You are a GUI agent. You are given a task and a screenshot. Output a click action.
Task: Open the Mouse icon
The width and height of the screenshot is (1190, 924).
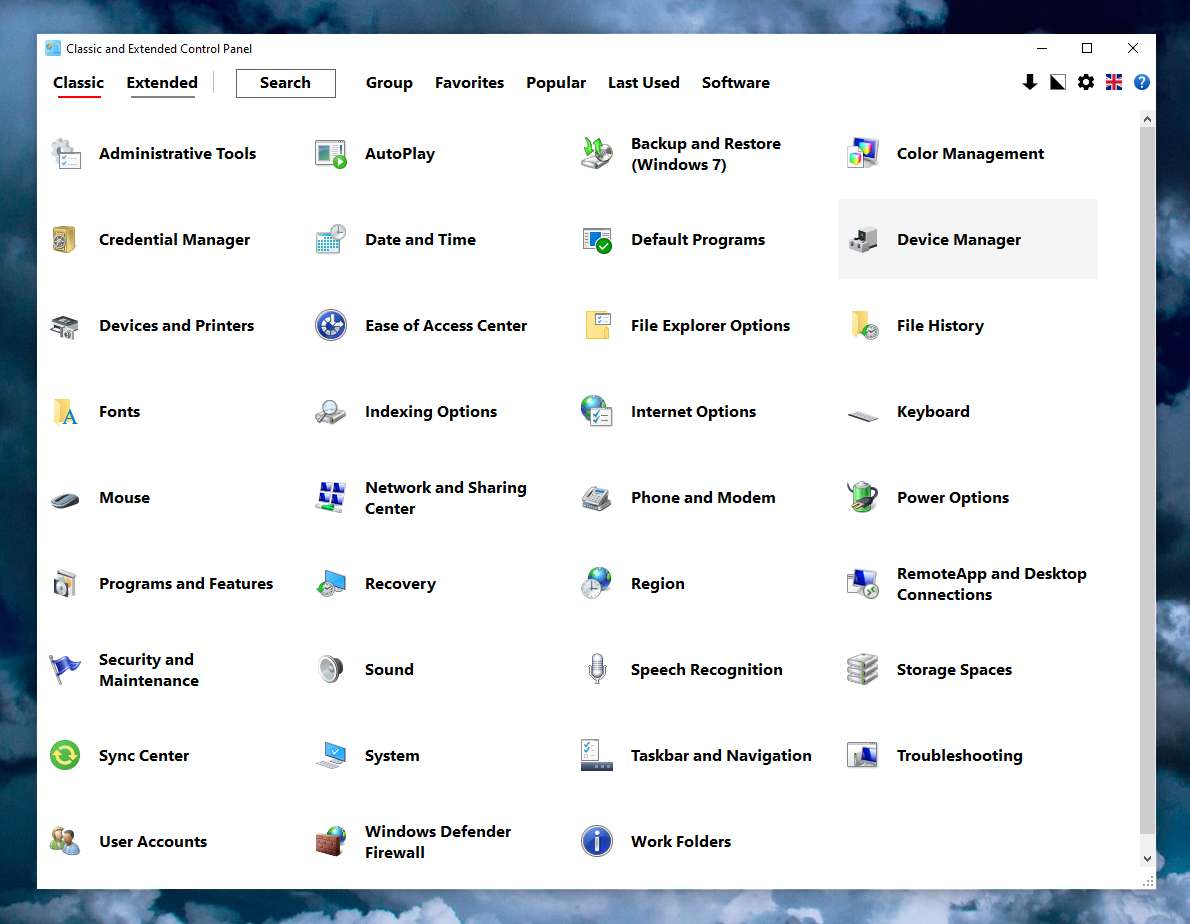coord(65,500)
